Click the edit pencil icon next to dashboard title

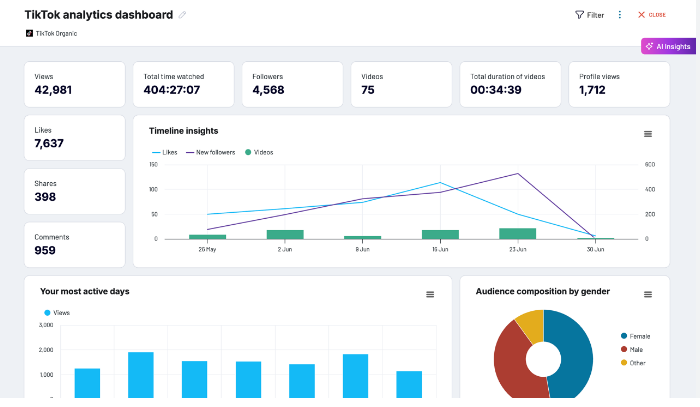[182, 15]
